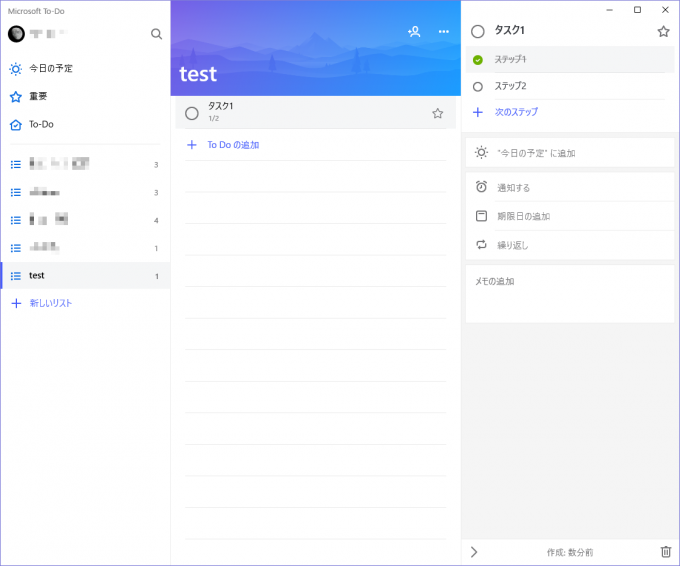Click the plus icon beside 次のステップ

pyautogui.click(x=478, y=112)
